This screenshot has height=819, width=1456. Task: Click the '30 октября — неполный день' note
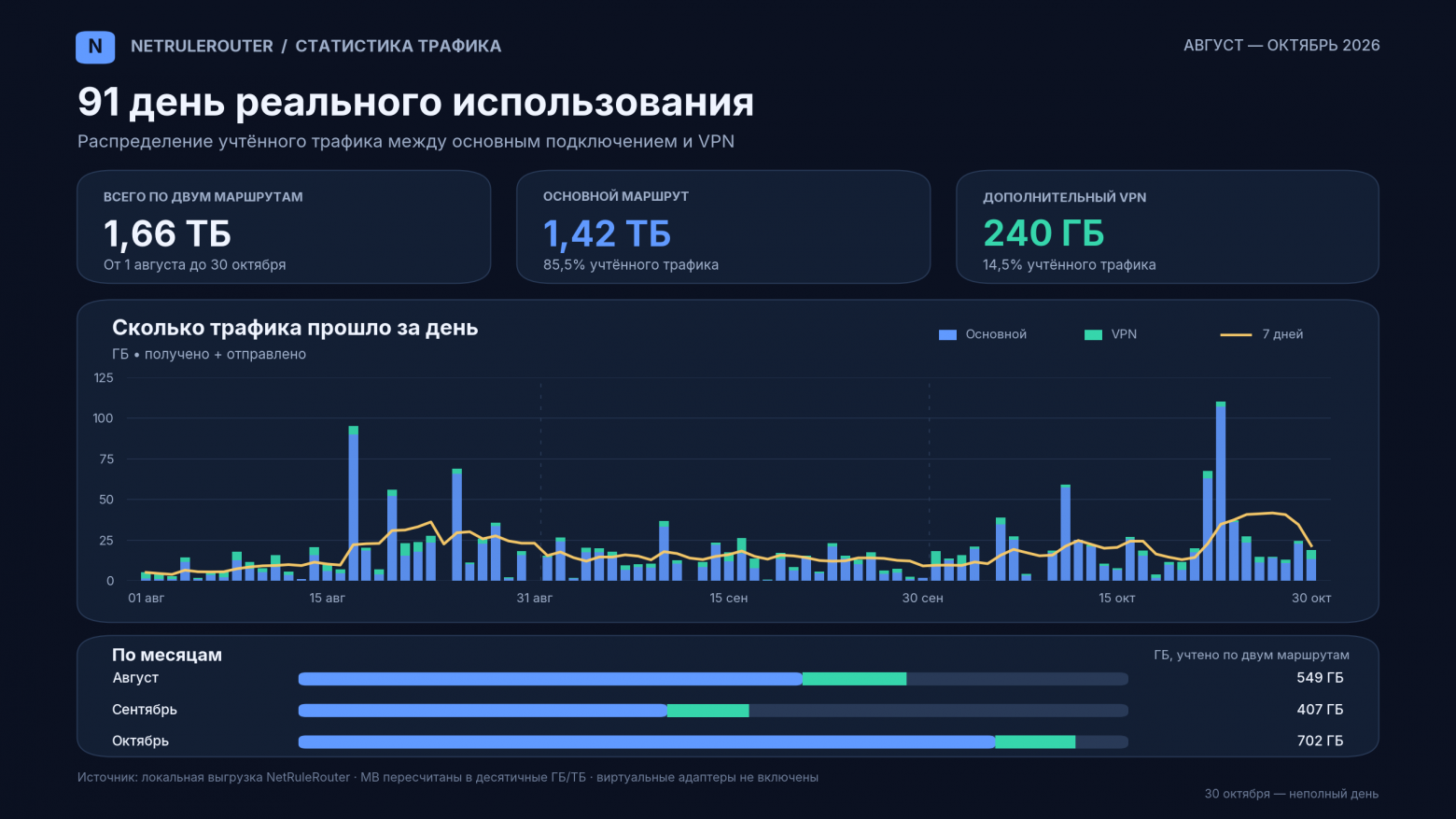point(1292,794)
